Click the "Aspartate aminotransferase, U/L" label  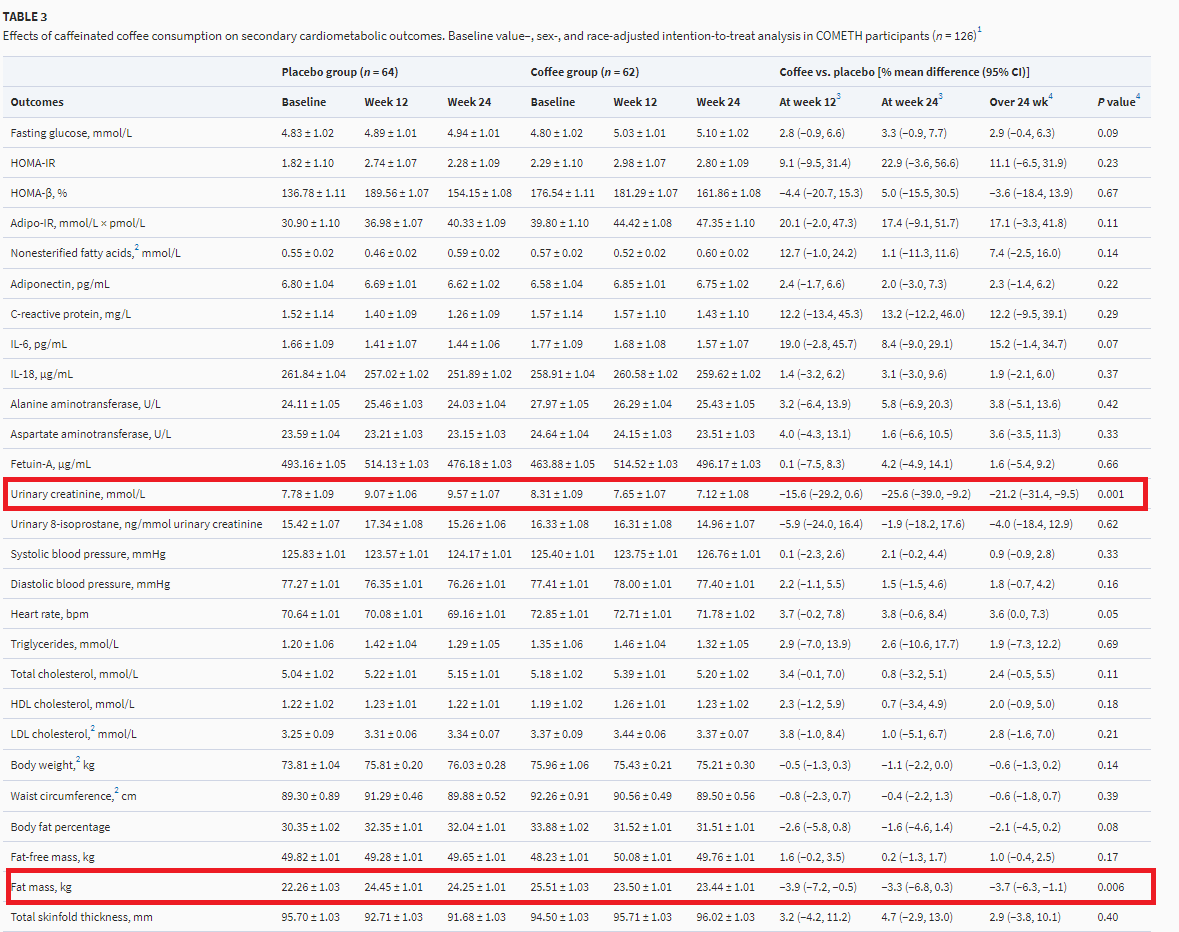[91, 434]
